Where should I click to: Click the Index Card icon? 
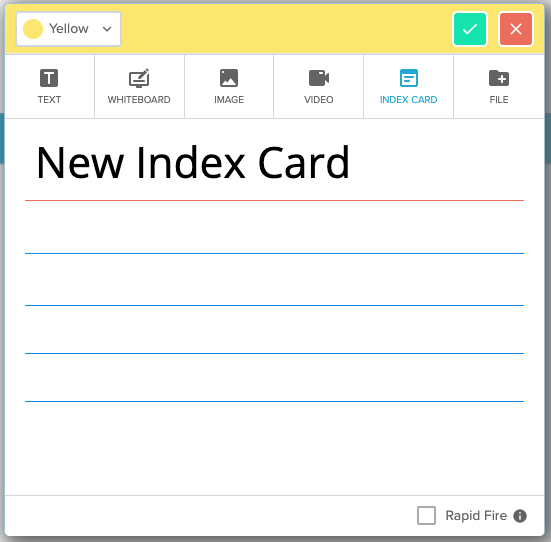(409, 78)
